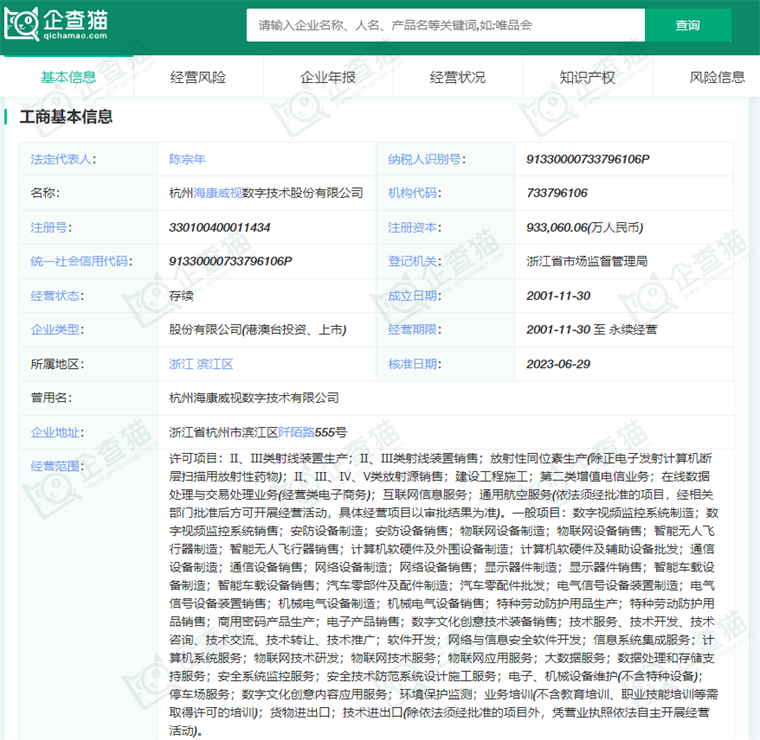The width and height of the screenshot is (760, 740).
Task: Open legal representative link 陈宗年
Action: pyautogui.click(x=188, y=159)
